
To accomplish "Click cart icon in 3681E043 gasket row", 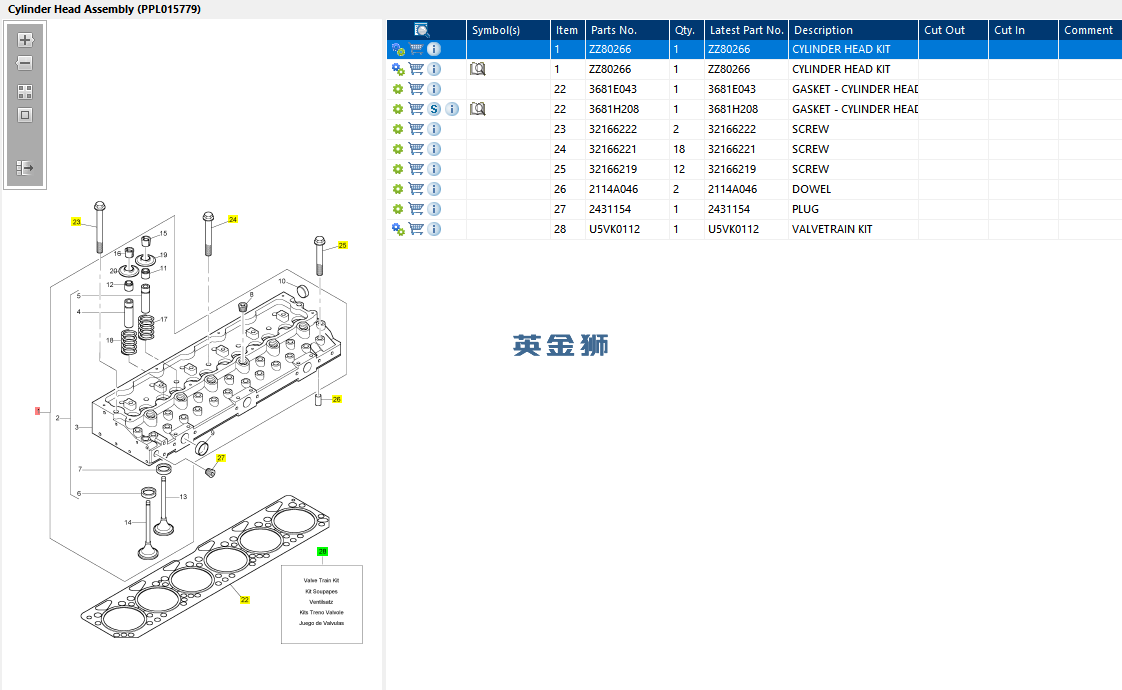I will click(416, 89).
